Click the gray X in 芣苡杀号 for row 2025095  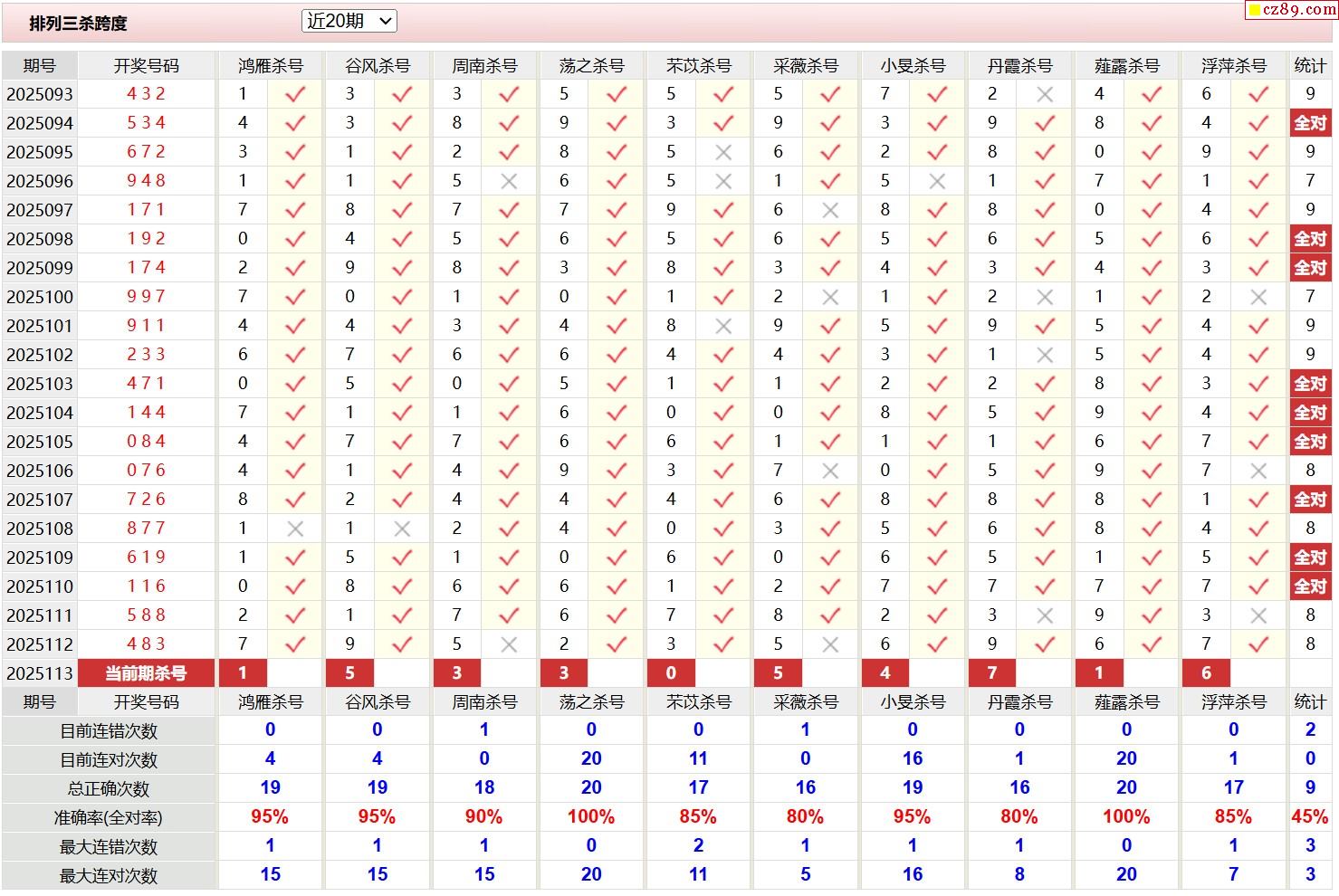(723, 152)
